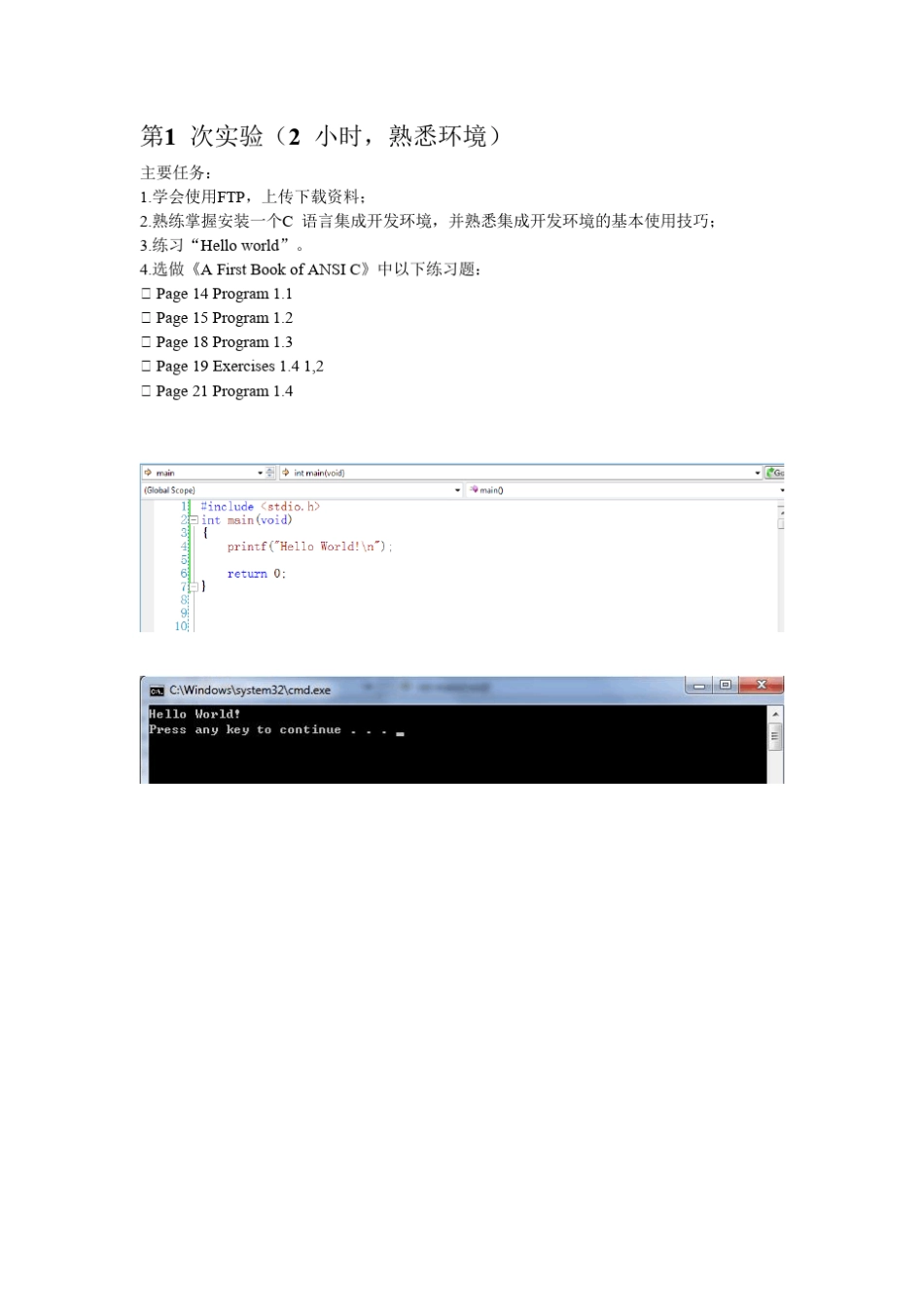Click the 'Hello World!' console output
Image resolution: width=924 pixels, height=1307 pixels.
(x=195, y=714)
